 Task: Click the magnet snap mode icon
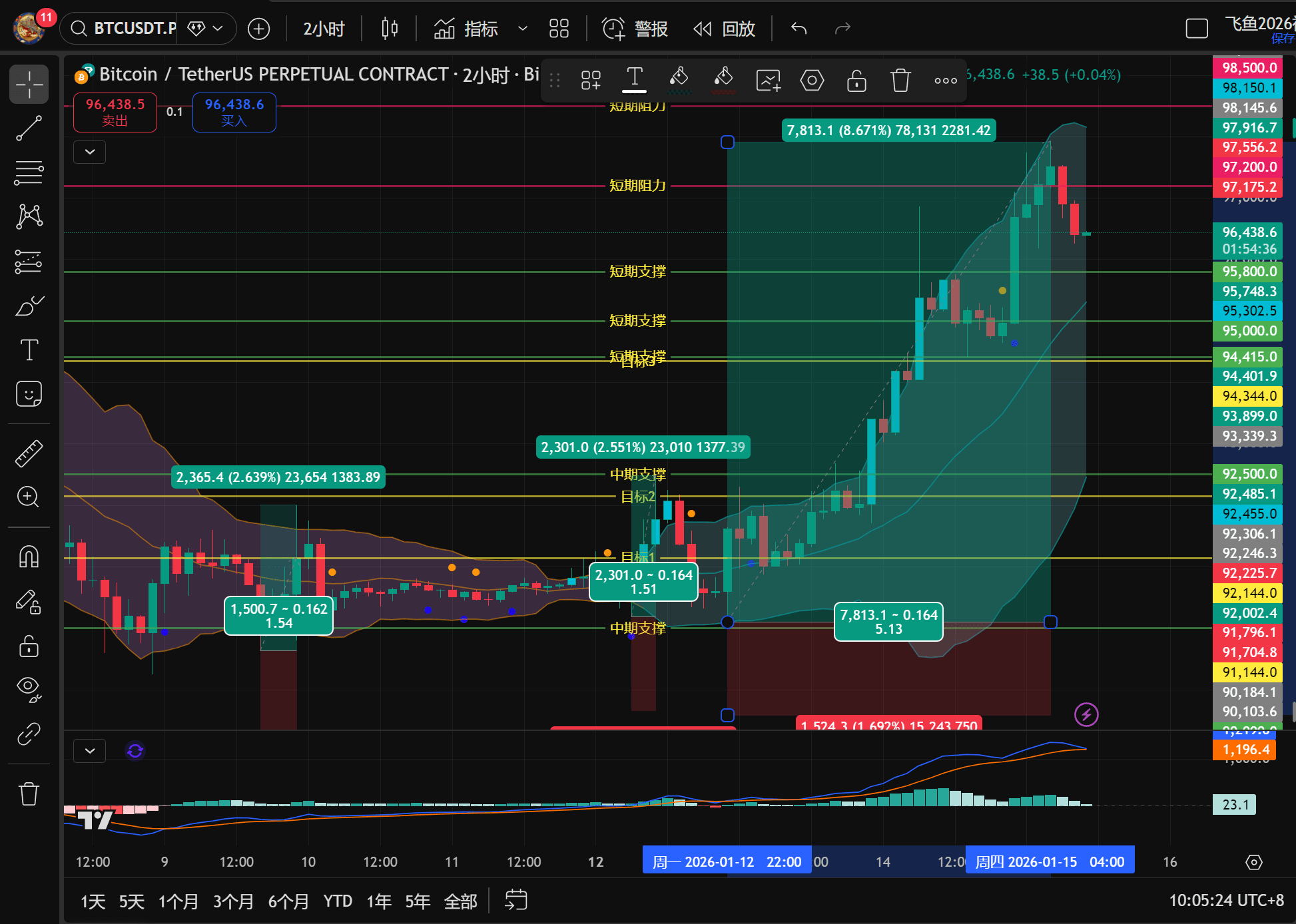click(29, 557)
